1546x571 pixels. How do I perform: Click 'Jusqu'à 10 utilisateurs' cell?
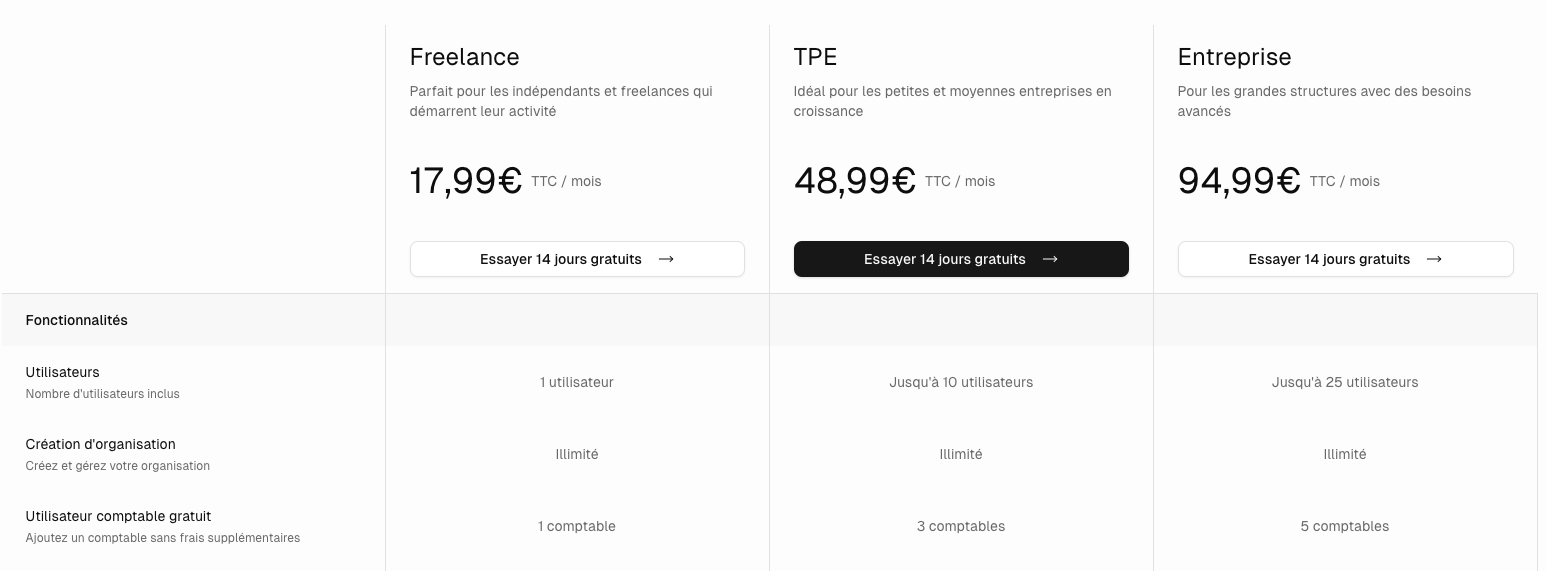click(961, 382)
